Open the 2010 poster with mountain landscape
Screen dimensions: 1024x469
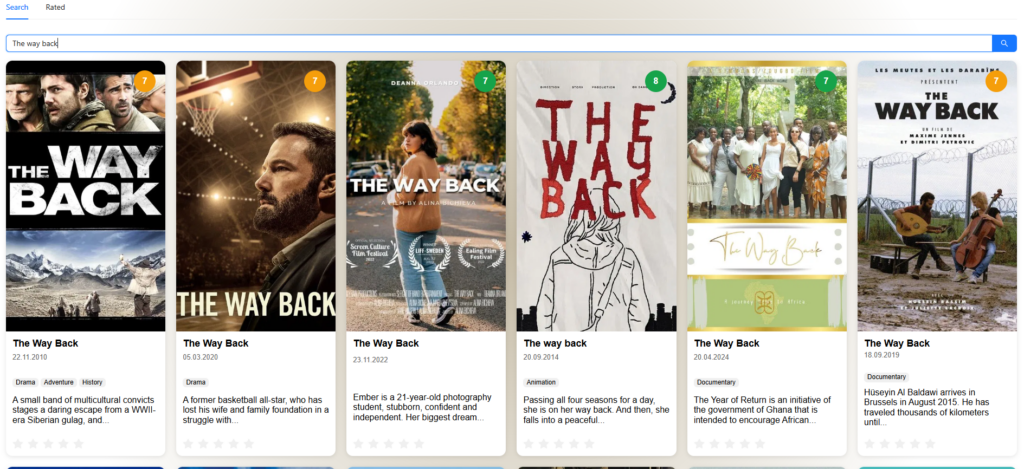86,196
